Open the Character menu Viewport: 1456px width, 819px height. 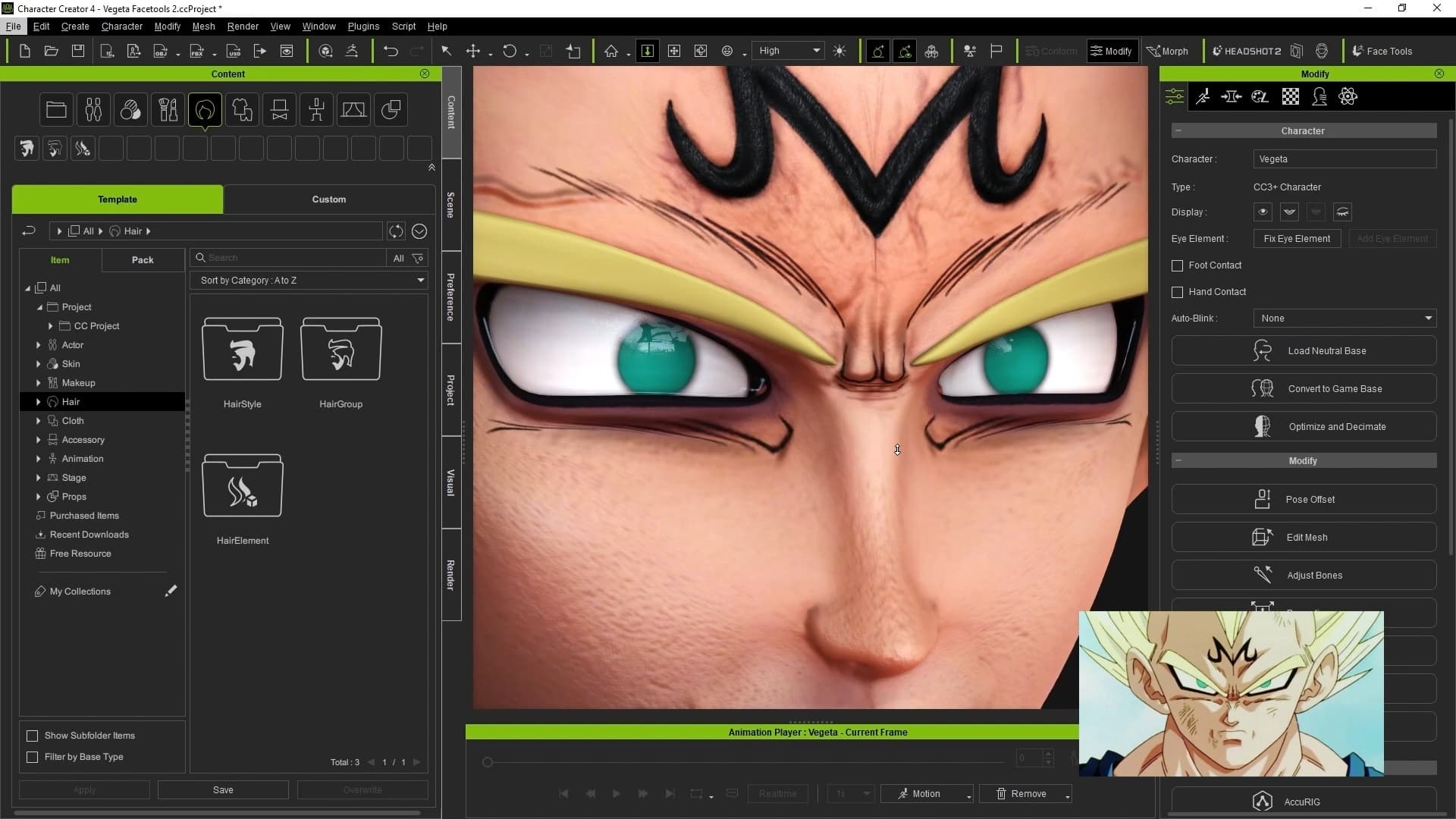[x=121, y=26]
